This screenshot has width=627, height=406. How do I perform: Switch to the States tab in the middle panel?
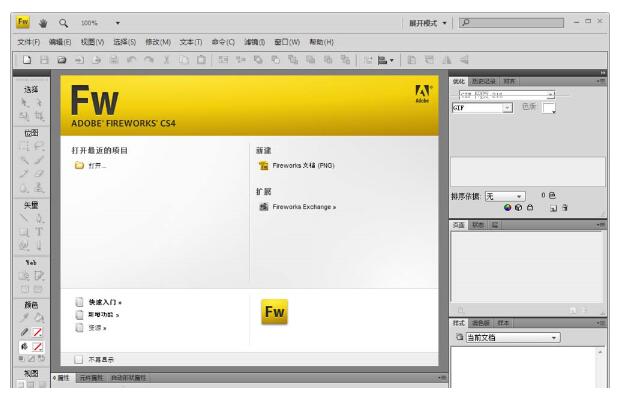pyautogui.click(x=477, y=225)
